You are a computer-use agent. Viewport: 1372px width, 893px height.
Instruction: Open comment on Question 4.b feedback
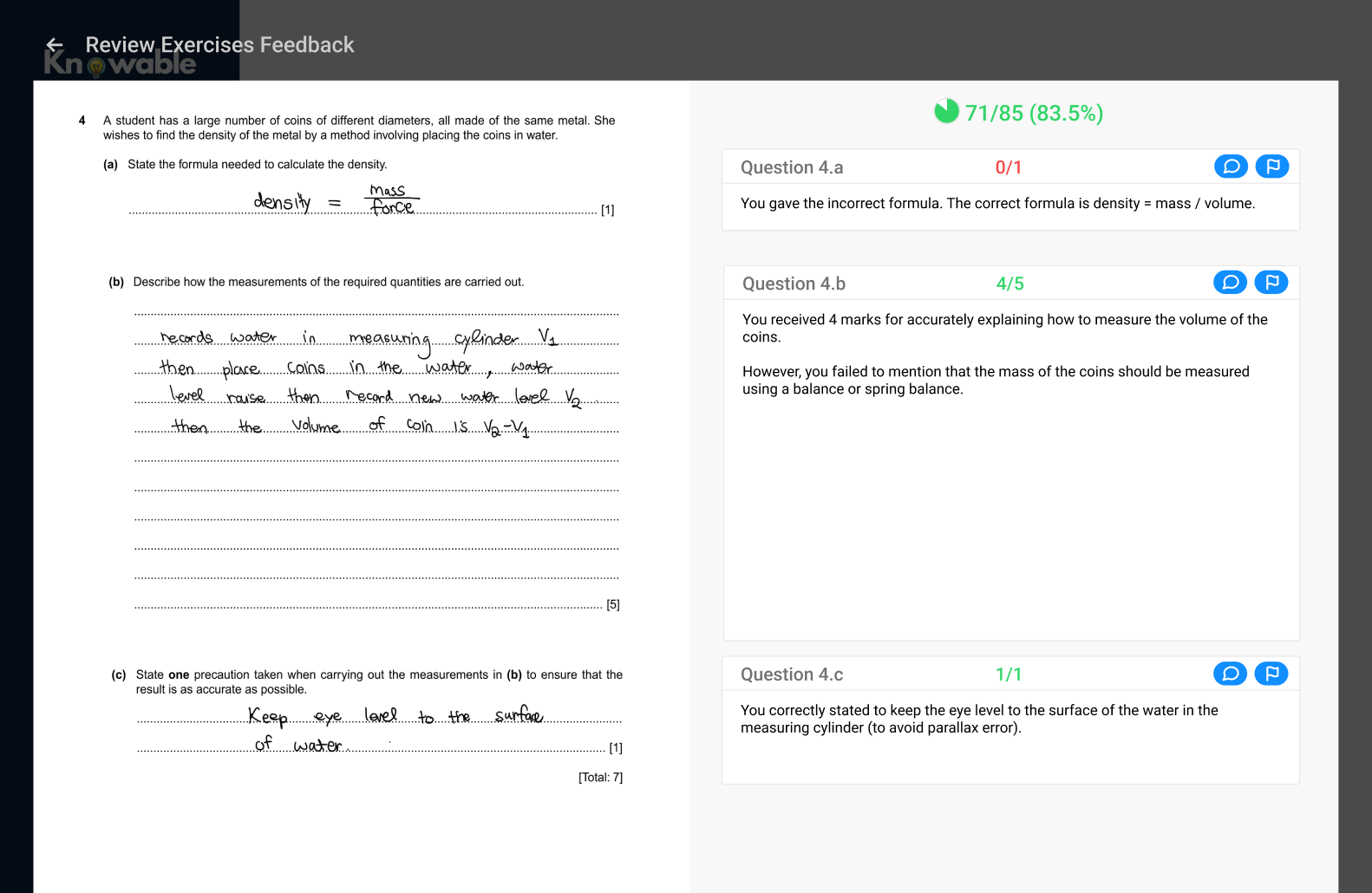(x=1230, y=283)
